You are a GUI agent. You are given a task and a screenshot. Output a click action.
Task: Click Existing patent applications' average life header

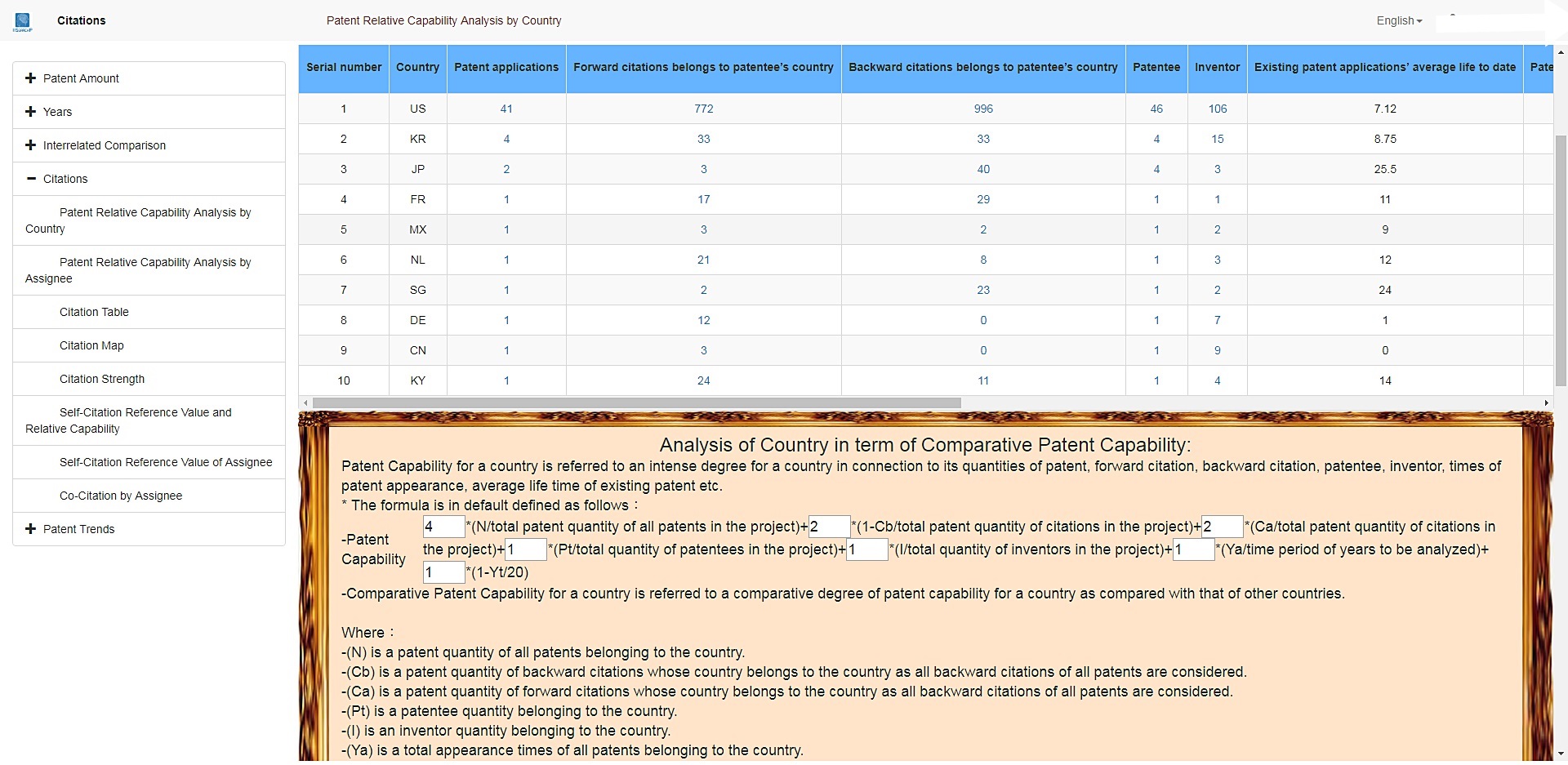[1385, 68]
